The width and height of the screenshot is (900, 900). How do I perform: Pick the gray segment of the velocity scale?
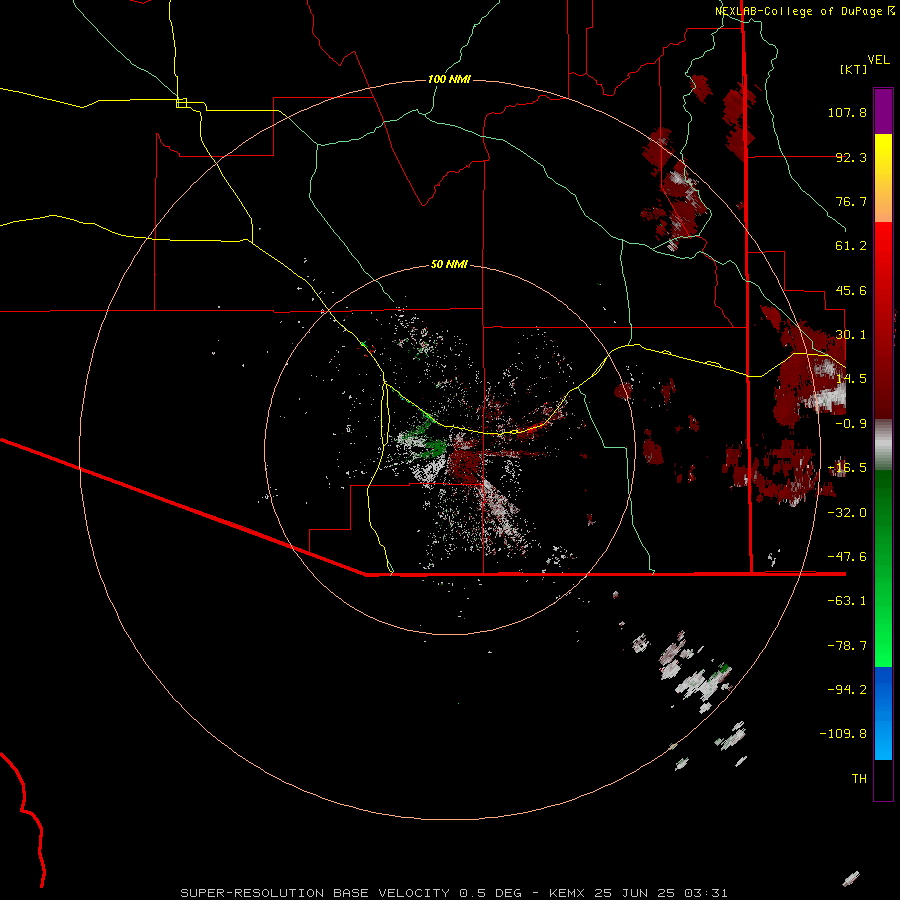(x=883, y=445)
